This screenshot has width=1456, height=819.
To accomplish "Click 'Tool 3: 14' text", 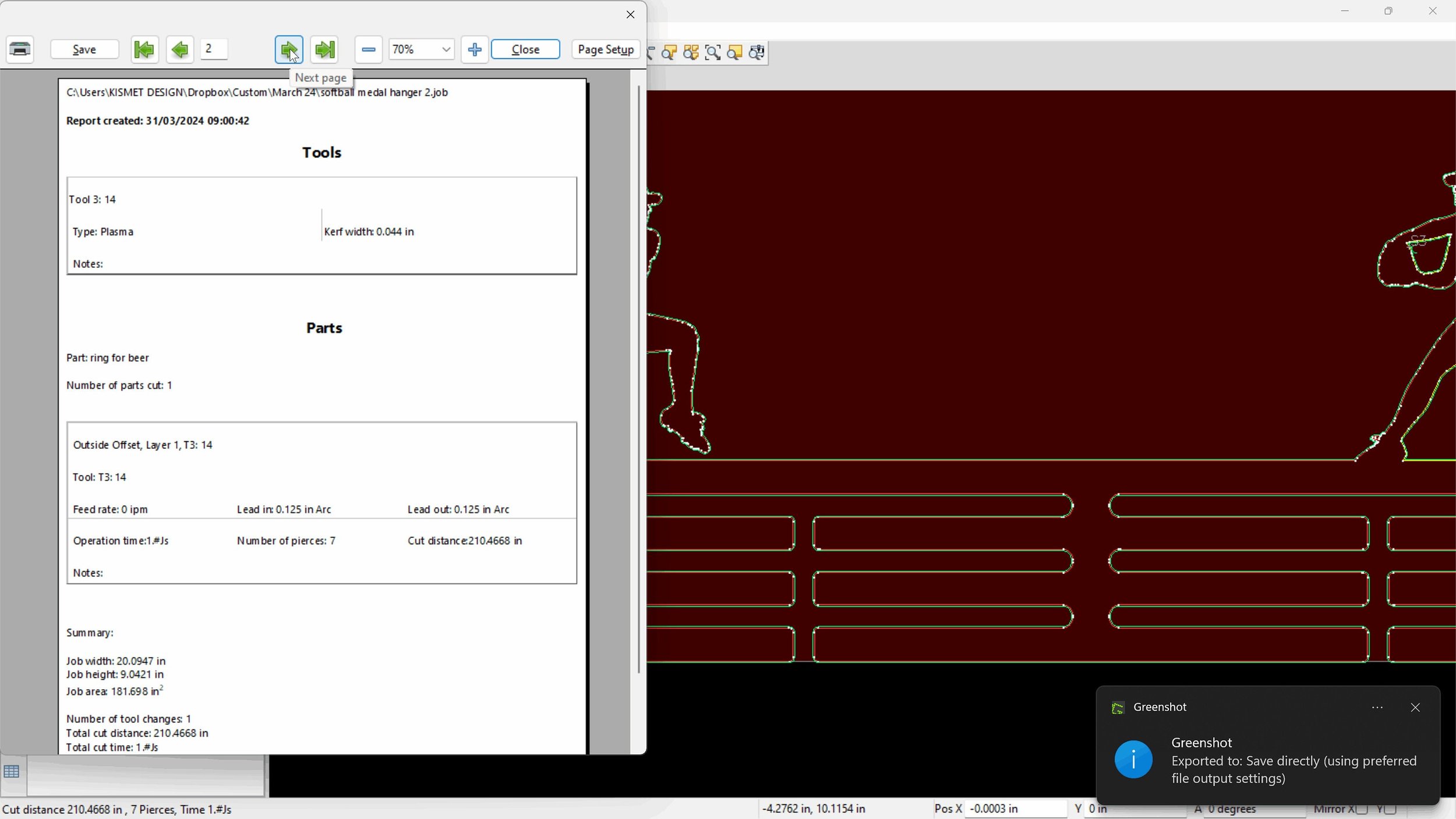I will click(92, 199).
